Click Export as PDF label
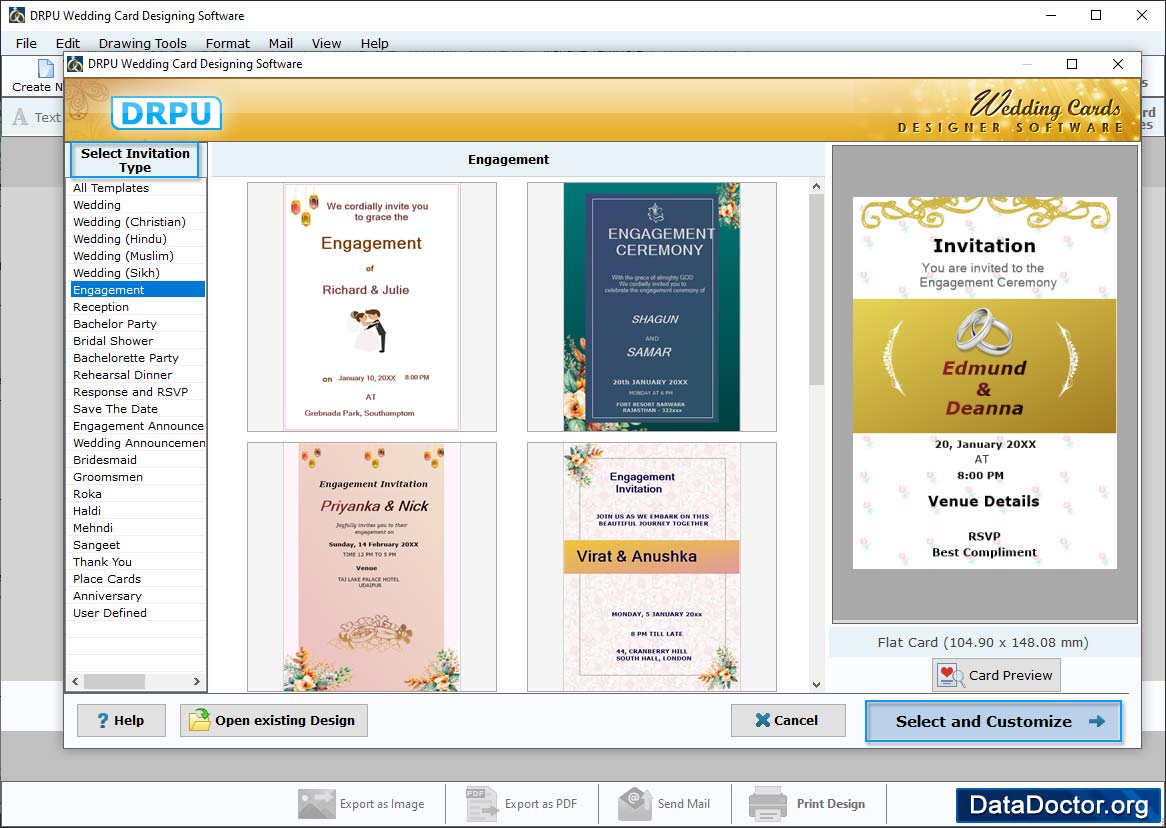1166x828 pixels. [x=541, y=803]
